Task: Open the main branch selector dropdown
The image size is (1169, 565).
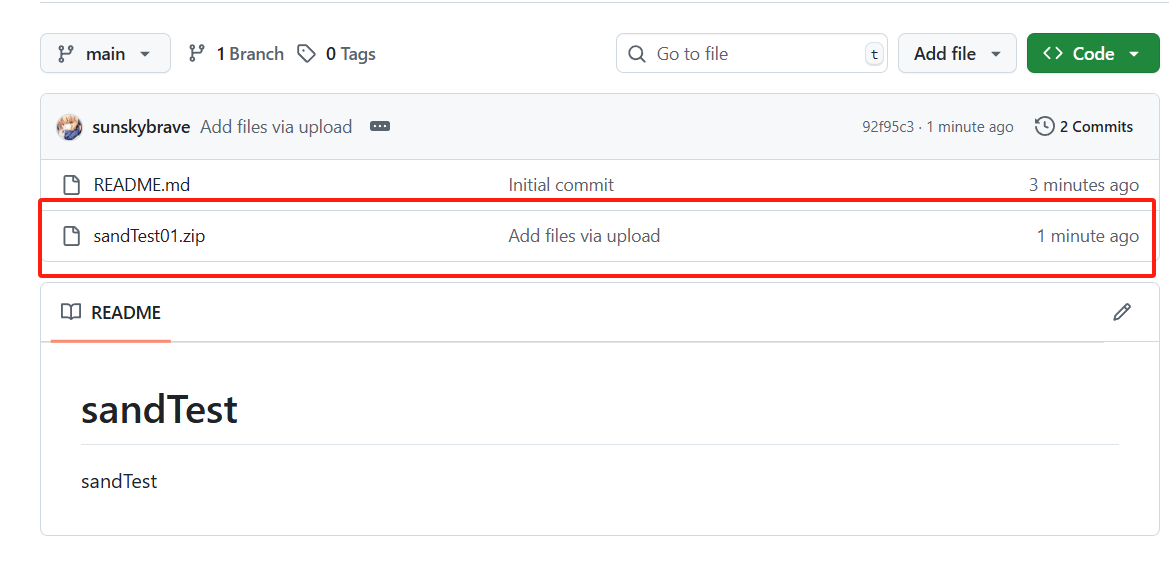Action: 105,54
